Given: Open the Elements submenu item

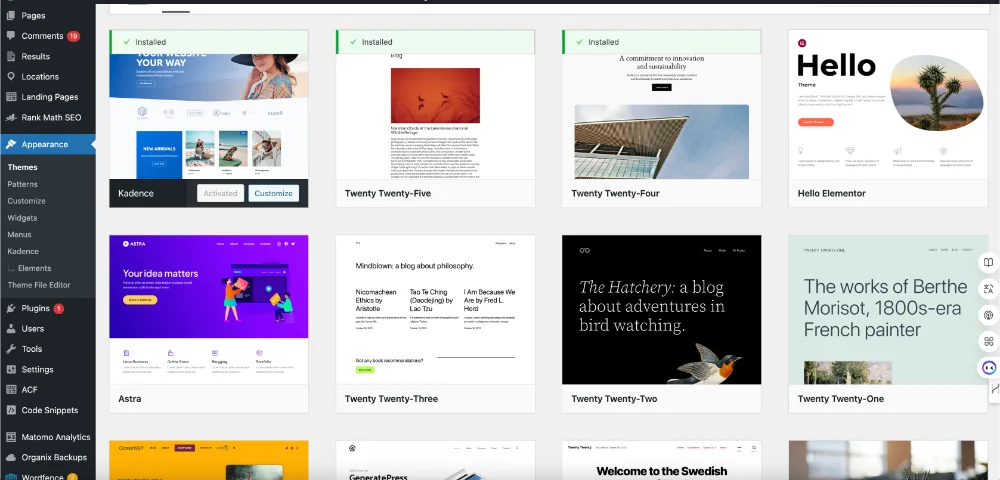Looking at the screenshot, I should 34,268.
